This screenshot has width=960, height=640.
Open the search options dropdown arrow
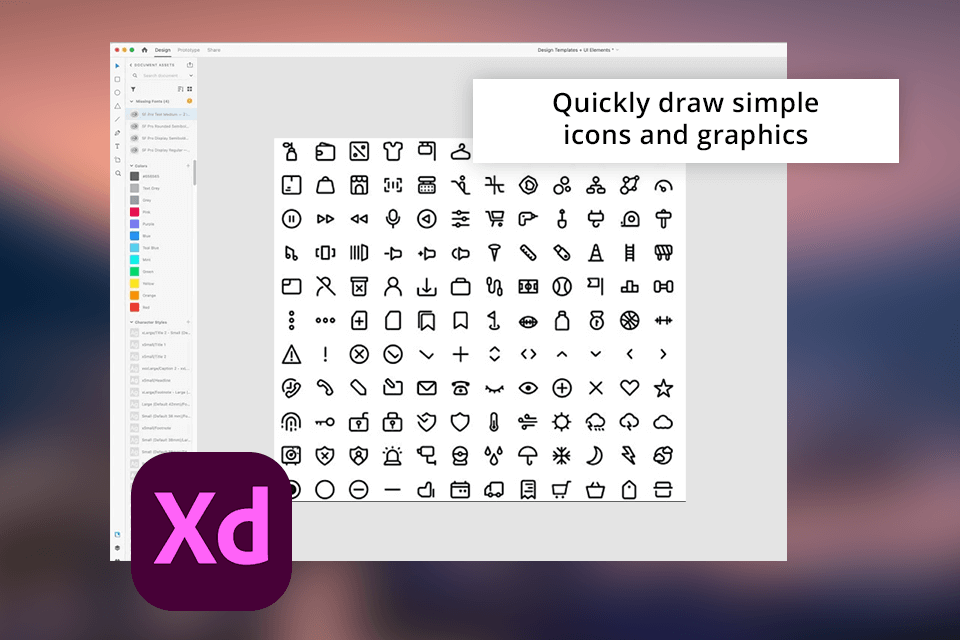[x=191, y=75]
